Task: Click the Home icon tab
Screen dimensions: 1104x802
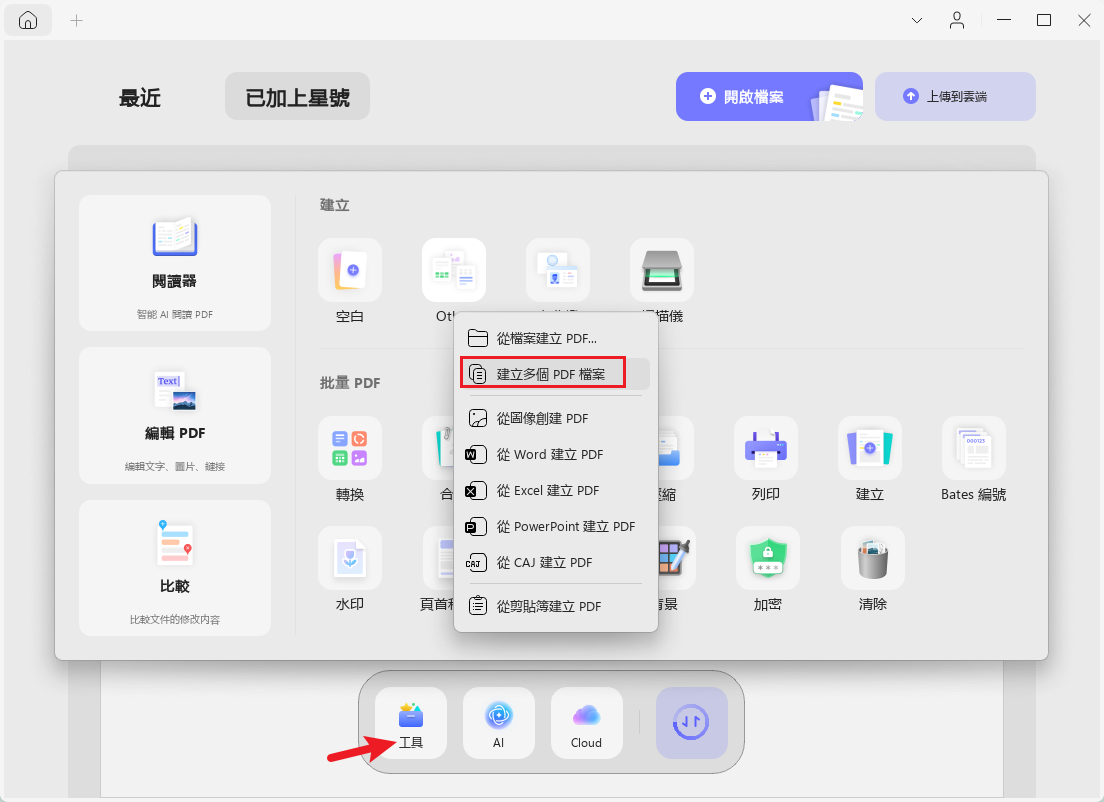Action: (28, 20)
